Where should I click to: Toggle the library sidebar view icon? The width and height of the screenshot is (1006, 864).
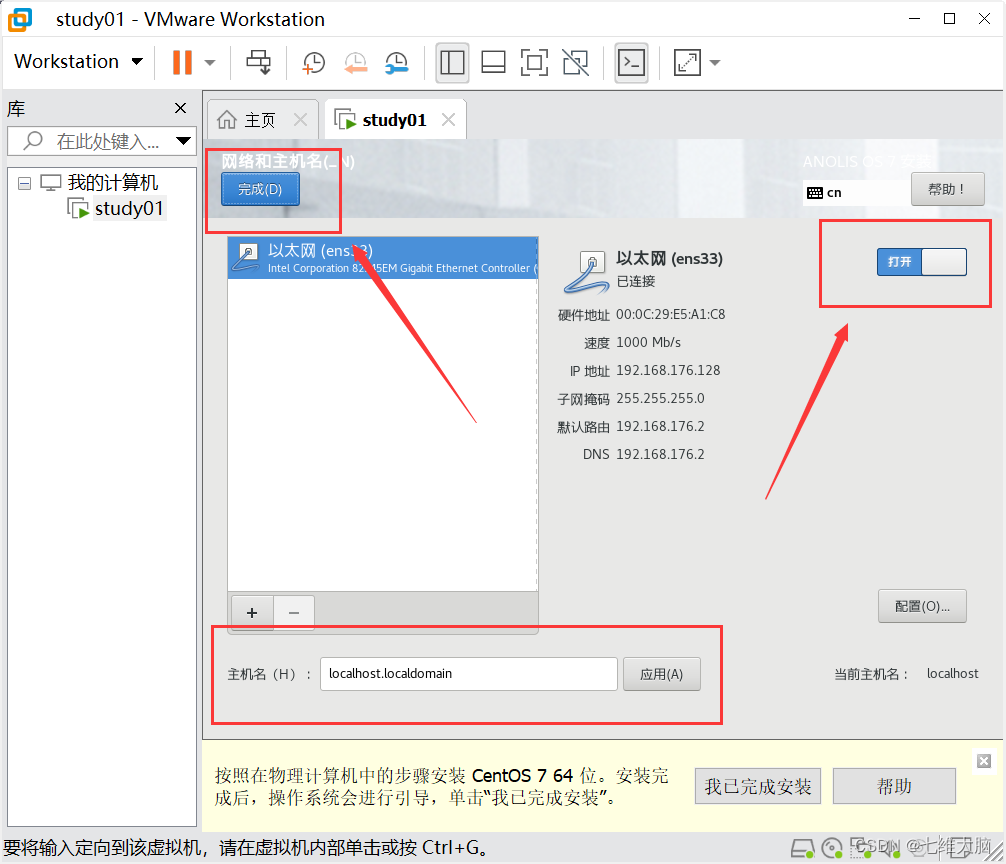coord(452,63)
